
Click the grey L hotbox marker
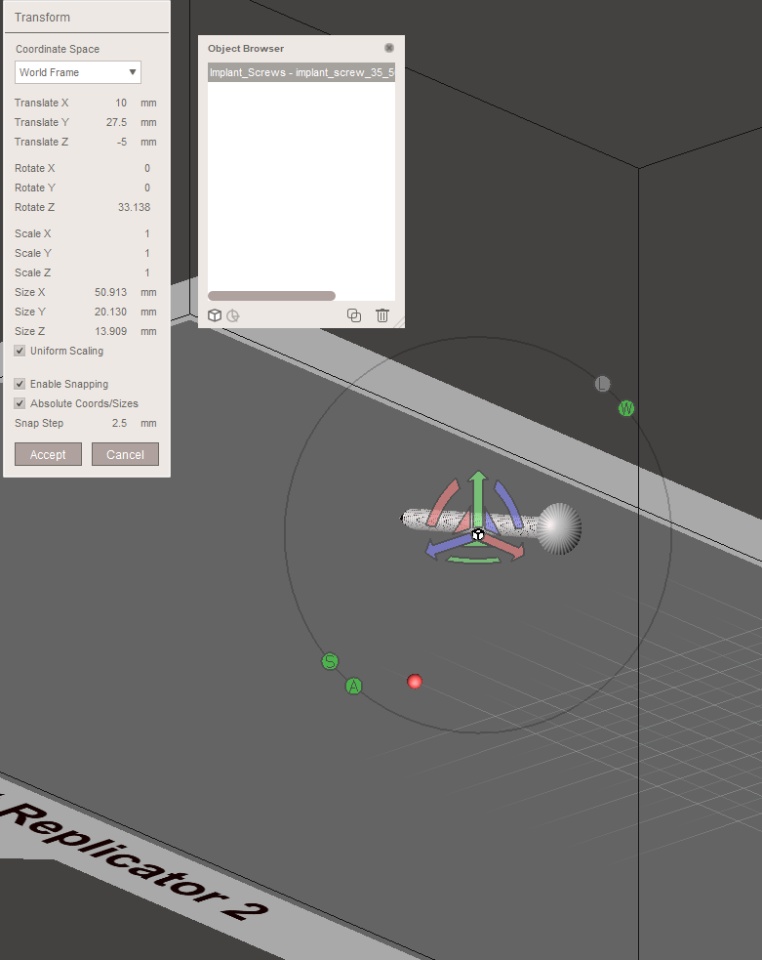tap(602, 384)
